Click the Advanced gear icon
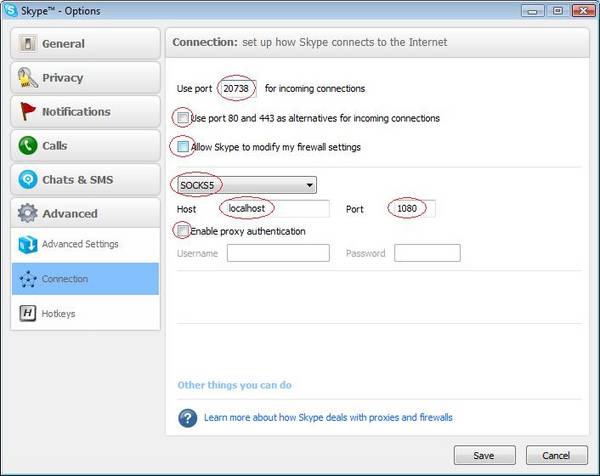600x476 pixels. pos(28,213)
